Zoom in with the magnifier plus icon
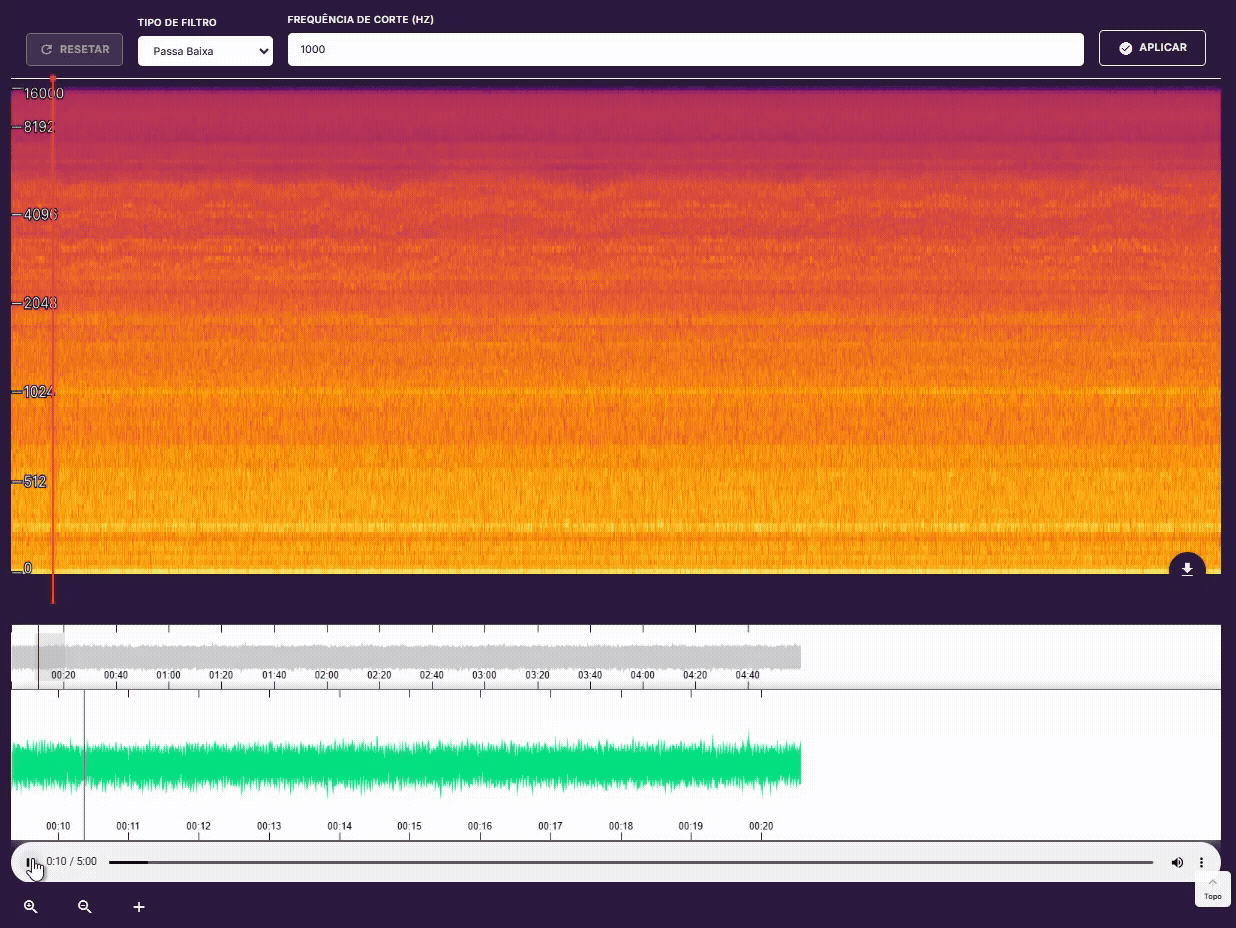Screen dimensions: 1236x928 click(x=31, y=907)
